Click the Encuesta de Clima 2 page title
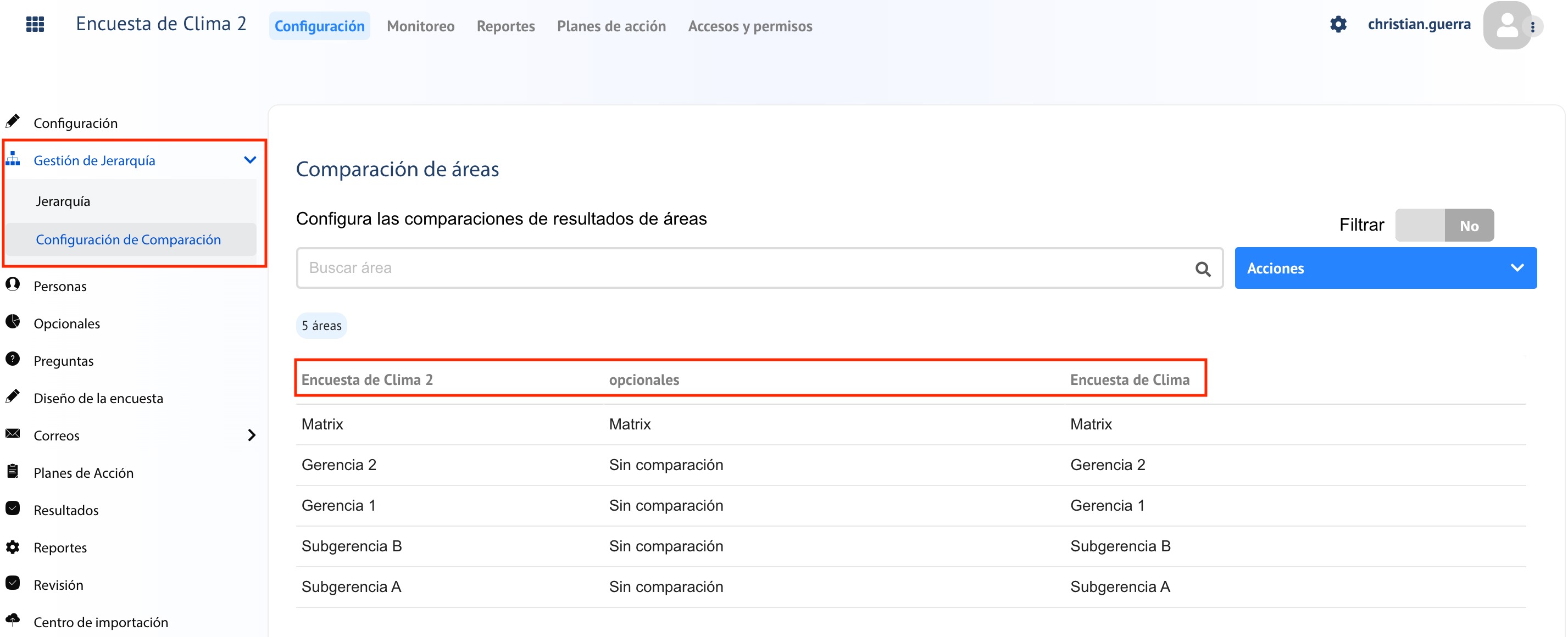The image size is (1568, 637). pos(160,24)
